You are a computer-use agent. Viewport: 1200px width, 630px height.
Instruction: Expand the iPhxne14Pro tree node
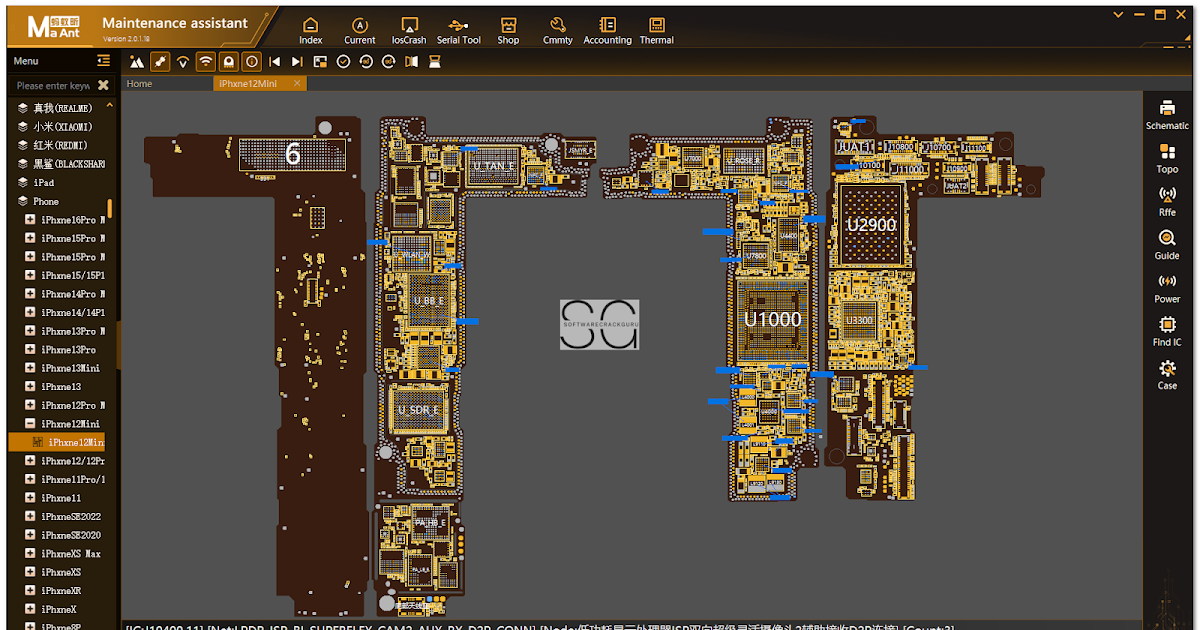[x=30, y=294]
